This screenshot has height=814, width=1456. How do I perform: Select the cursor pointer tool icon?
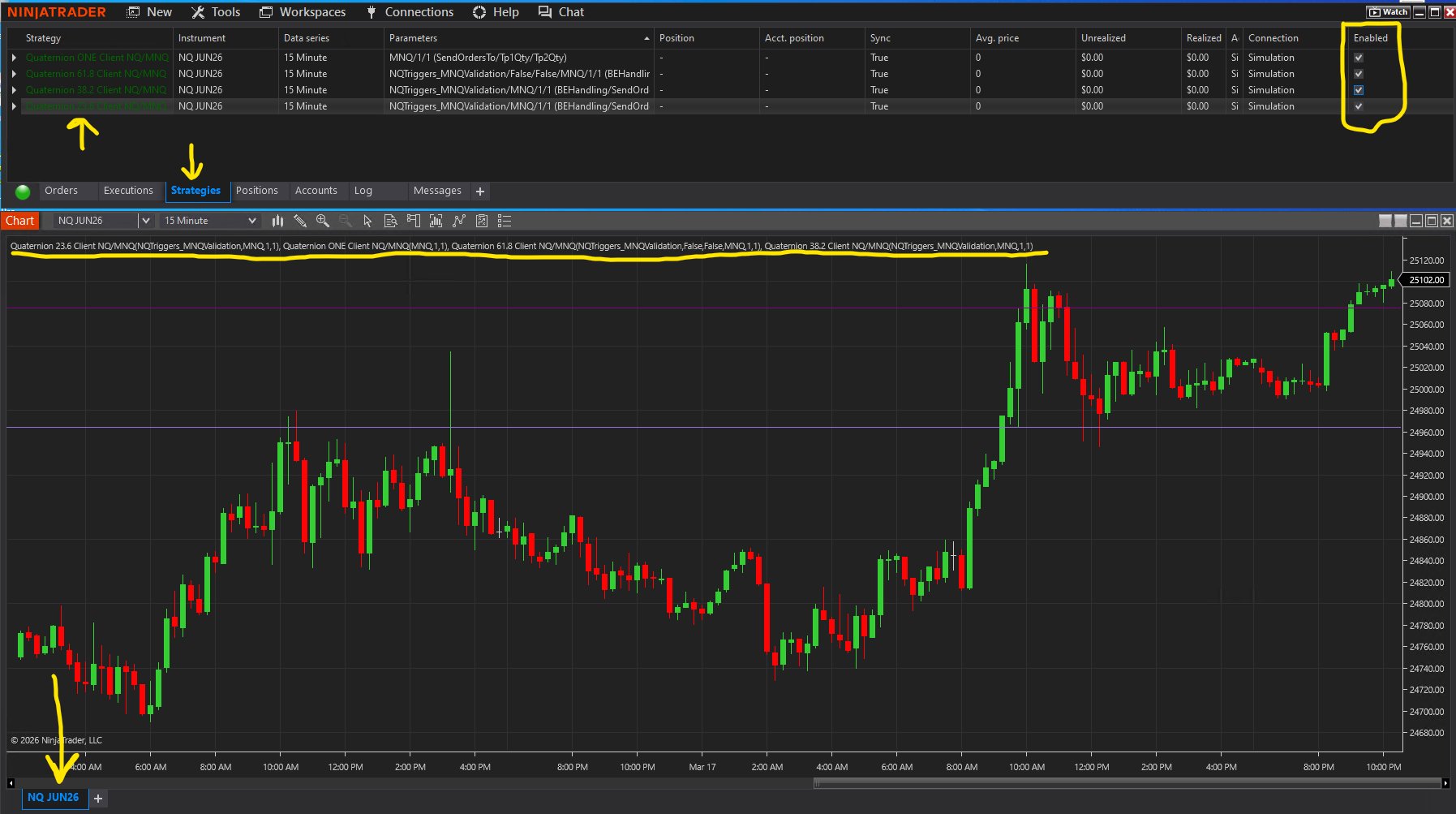[367, 221]
